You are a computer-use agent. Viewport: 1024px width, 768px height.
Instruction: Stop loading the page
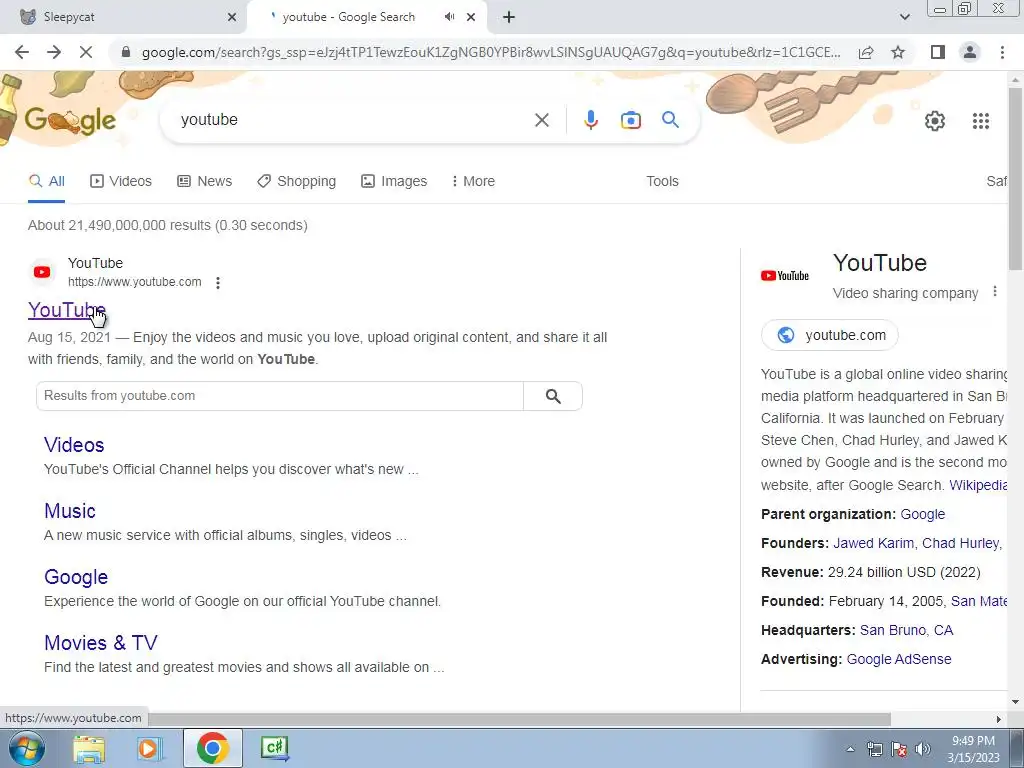click(86, 52)
